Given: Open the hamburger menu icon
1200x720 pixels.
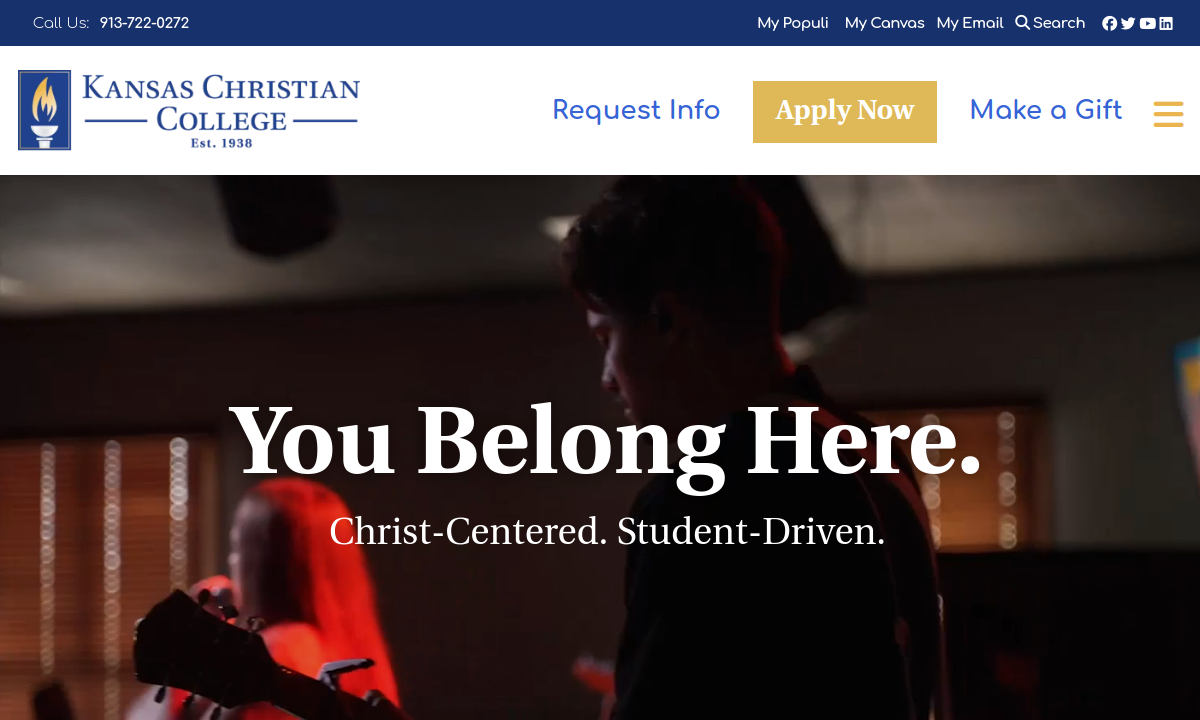Looking at the screenshot, I should click(x=1168, y=113).
